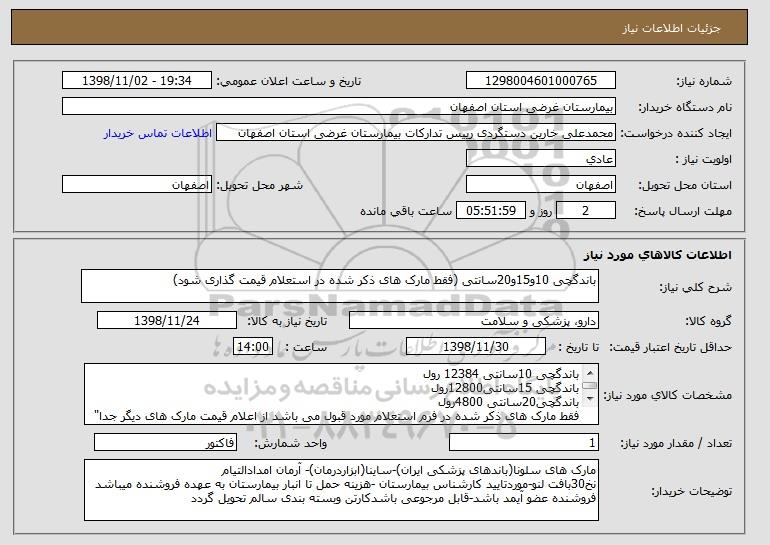The image size is (770, 545).
Task: Select the announcement date field 1398/11/02 - 19:34
Action: (x=137, y=81)
